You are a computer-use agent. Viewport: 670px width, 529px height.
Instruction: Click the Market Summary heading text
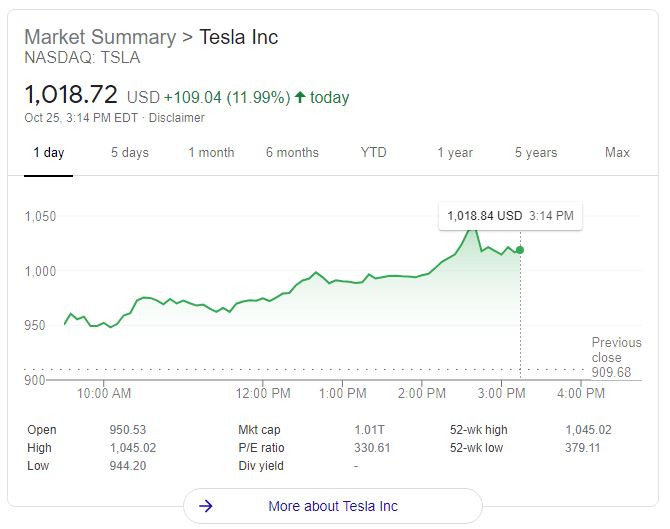pos(99,37)
